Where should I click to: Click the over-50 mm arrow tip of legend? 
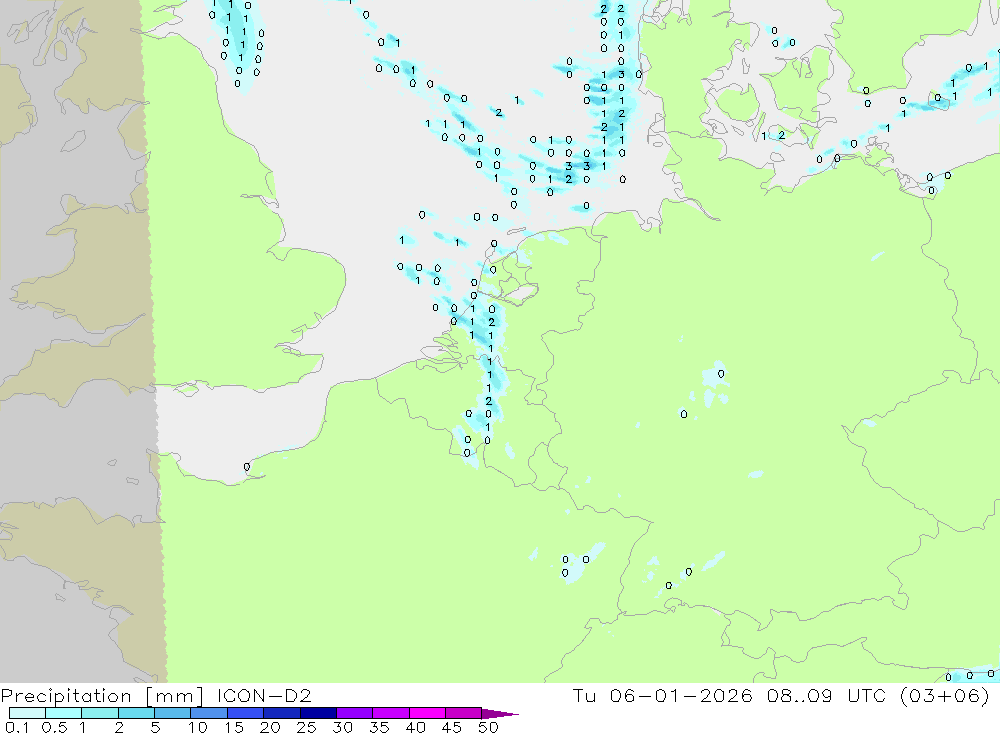pyautogui.click(x=500, y=714)
